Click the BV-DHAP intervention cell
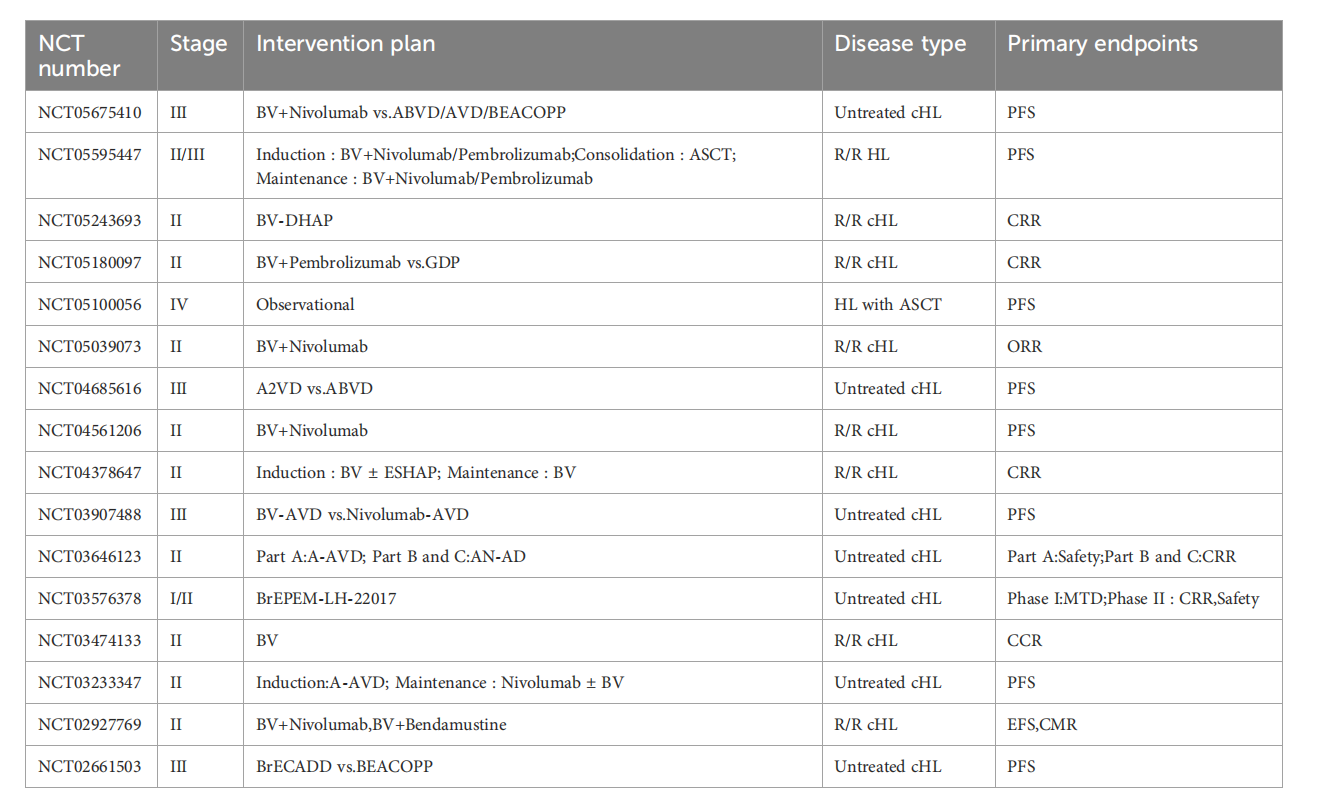The image size is (1323, 792). pyautogui.click(x=533, y=220)
